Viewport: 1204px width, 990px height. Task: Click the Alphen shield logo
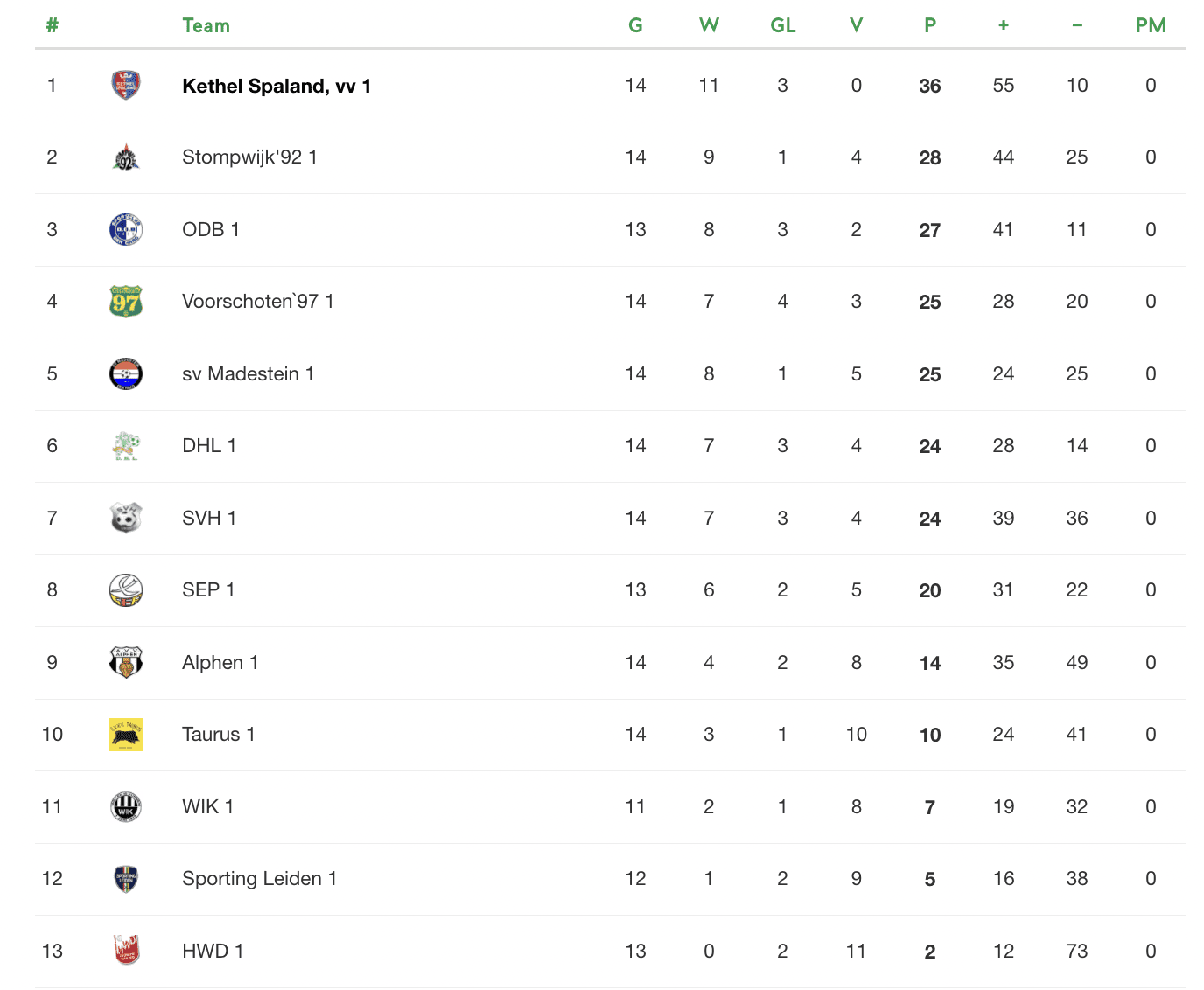126,663
